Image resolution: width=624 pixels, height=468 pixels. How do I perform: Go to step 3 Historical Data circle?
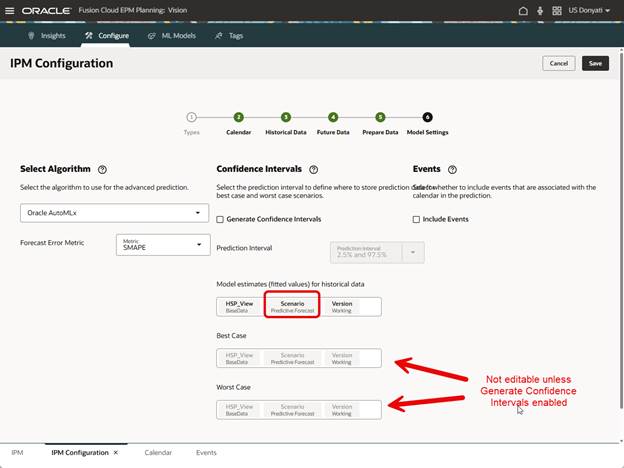(286, 117)
